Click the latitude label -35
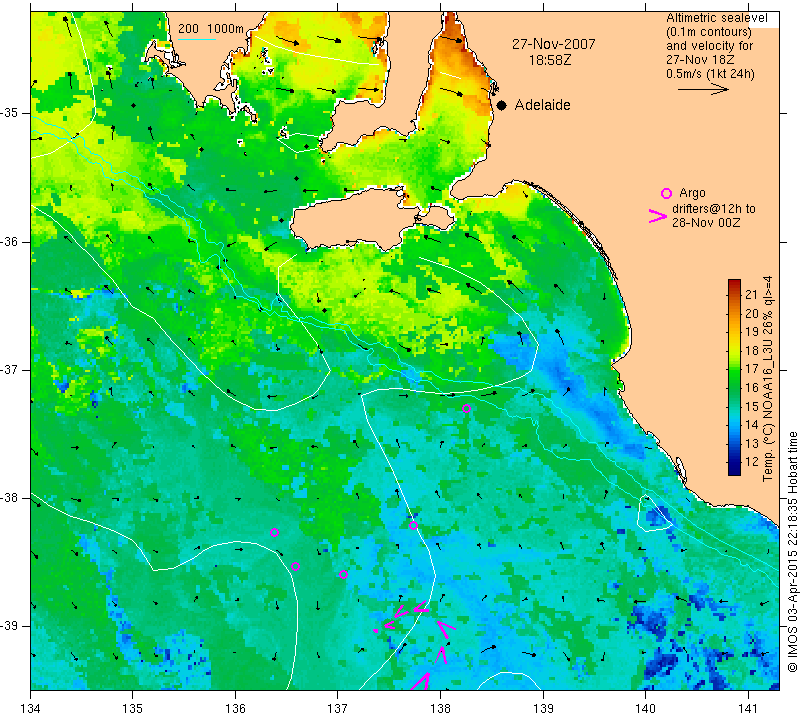 pos(10,113)
